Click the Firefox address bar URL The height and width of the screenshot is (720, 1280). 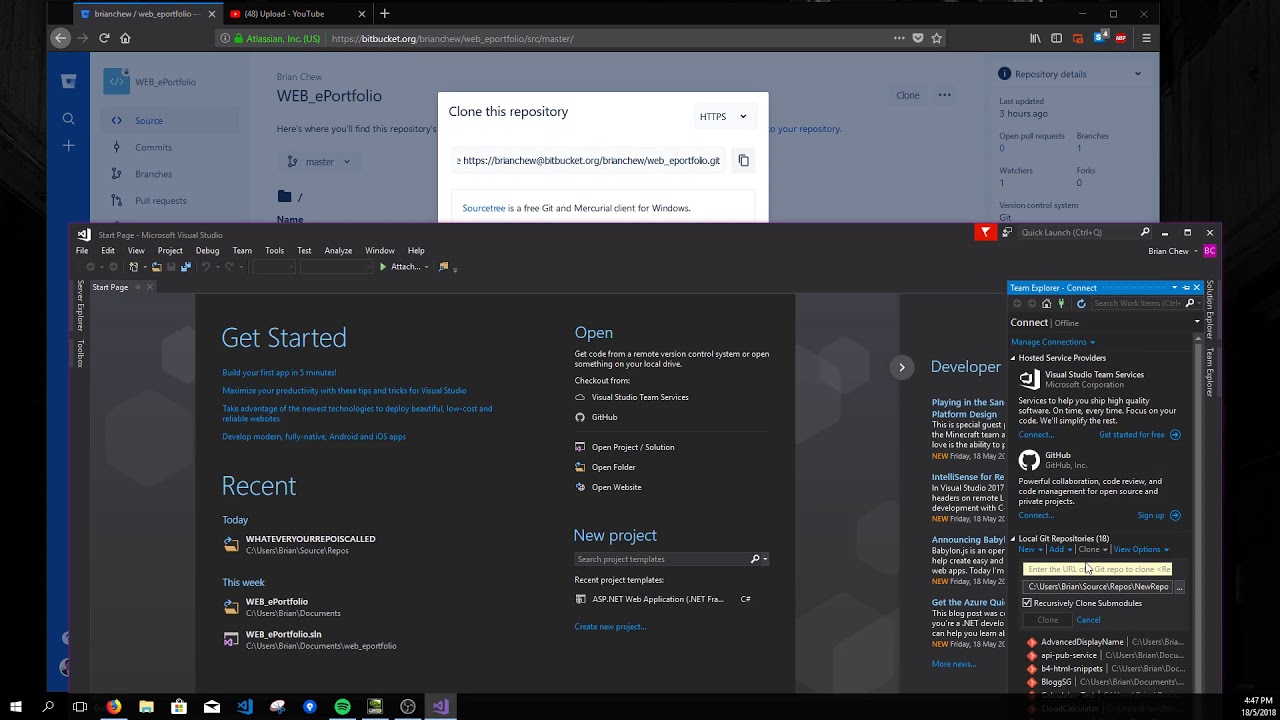click(x=452, y=39)
